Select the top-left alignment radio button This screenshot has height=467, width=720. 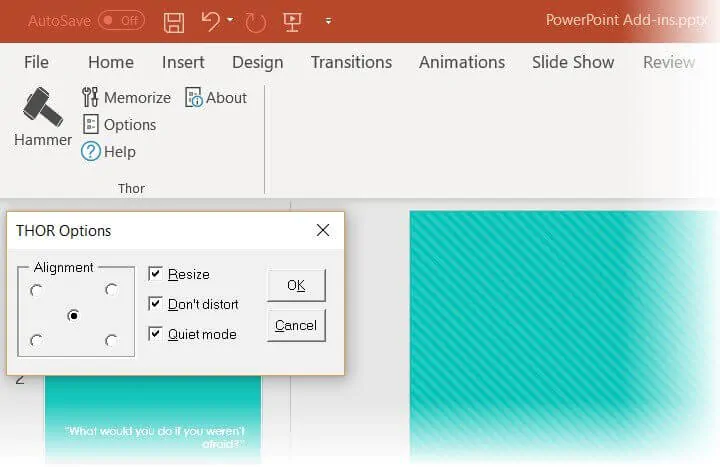pos(37,290)
